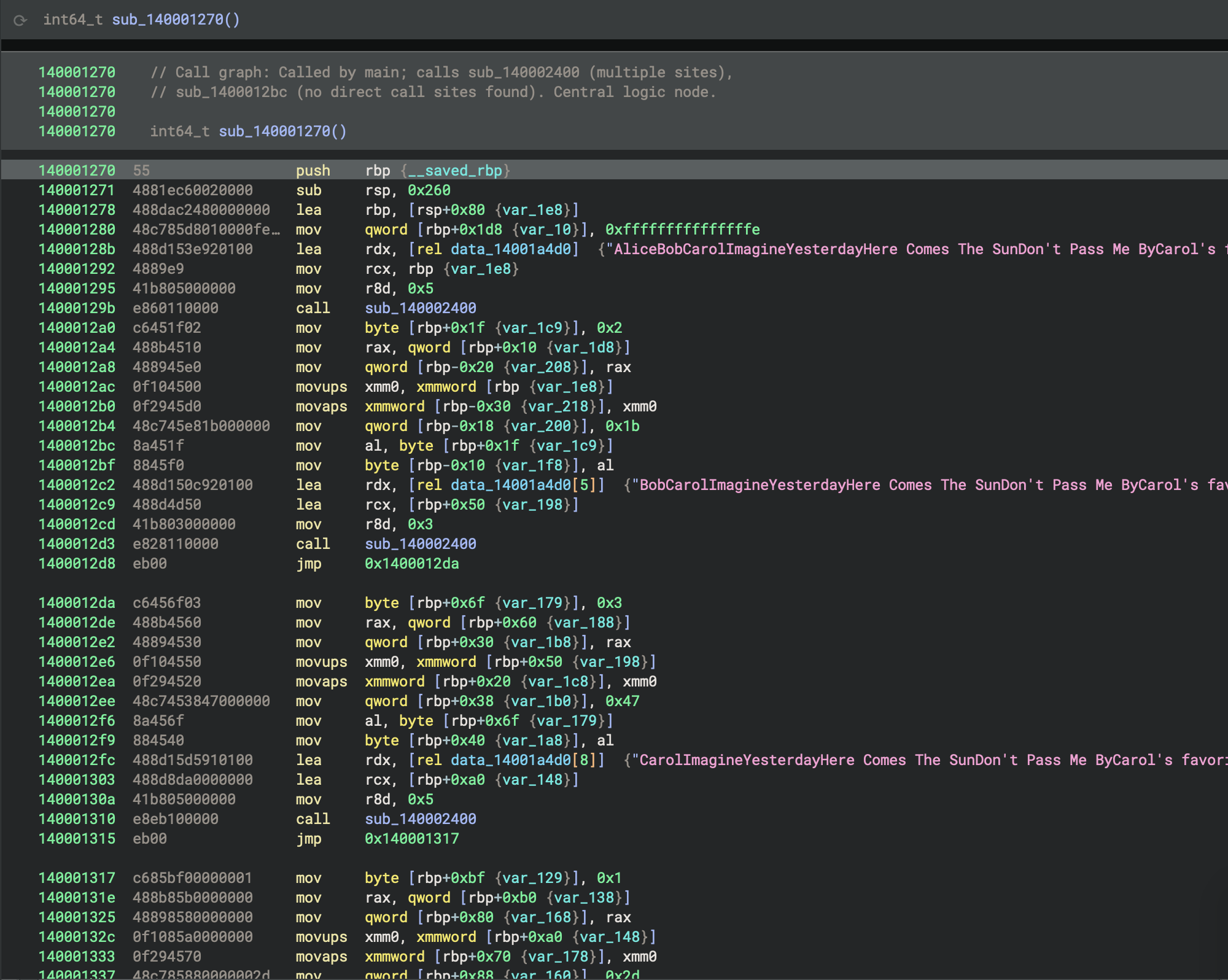Select address 140001270 on push rbp line
The width and height of the screenshot is (1228, 980).
[x=77, y=171]
